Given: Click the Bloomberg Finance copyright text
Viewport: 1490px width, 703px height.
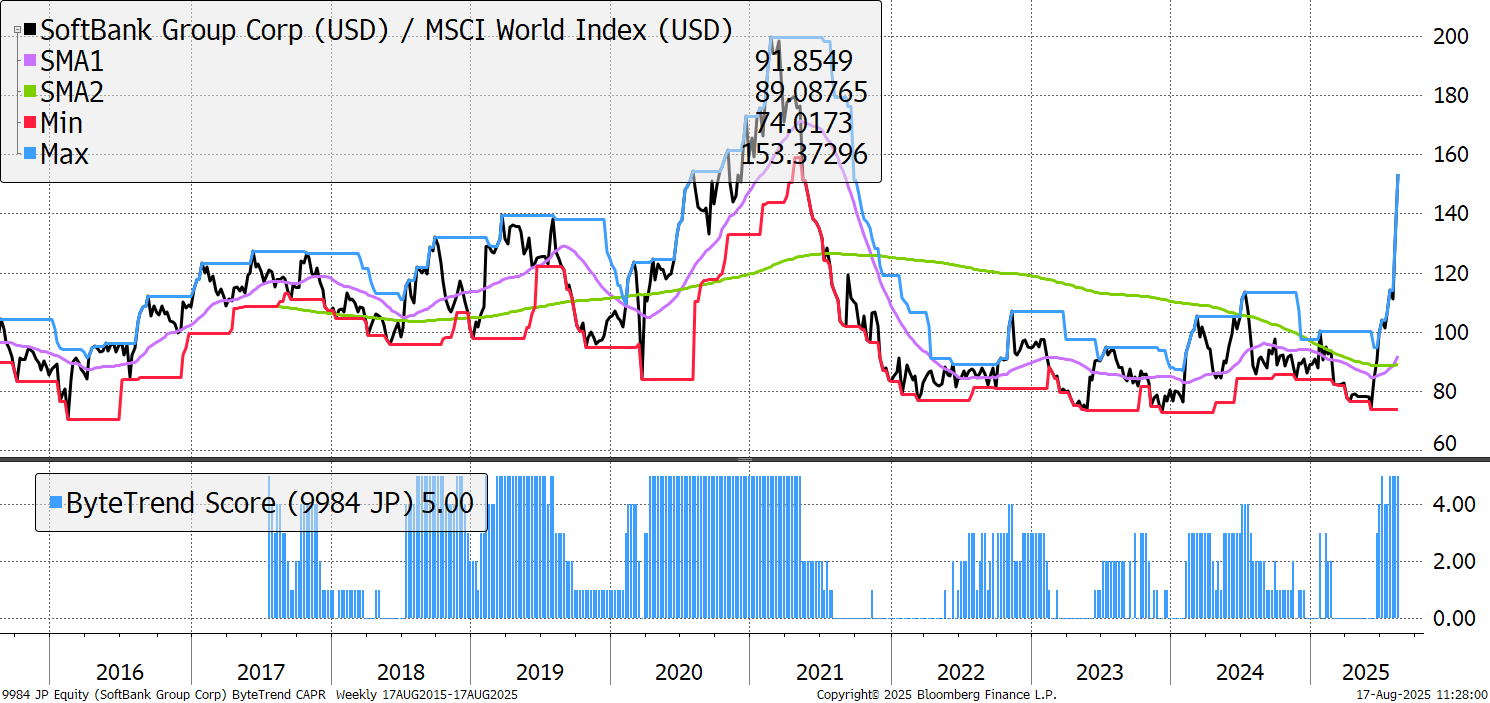Looking at the screenshot, I should [x=936, y=694].
